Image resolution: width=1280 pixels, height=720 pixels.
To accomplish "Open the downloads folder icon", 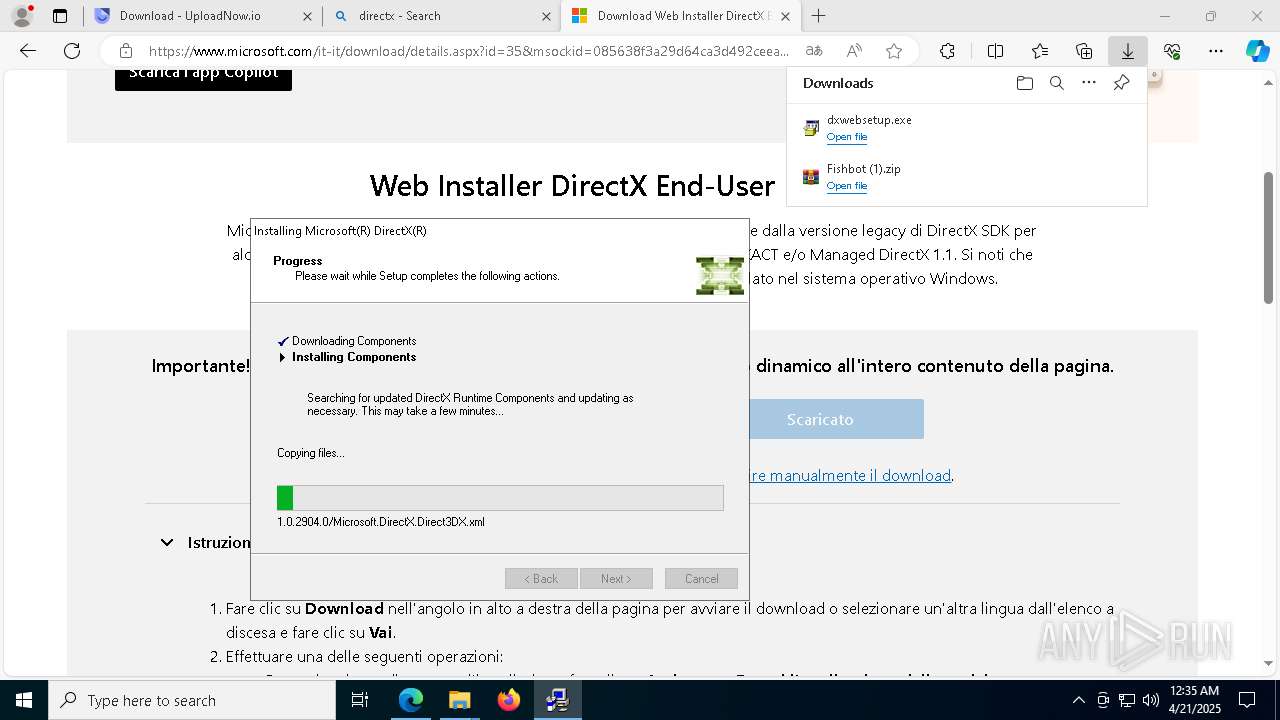I will pos(1024,83).
